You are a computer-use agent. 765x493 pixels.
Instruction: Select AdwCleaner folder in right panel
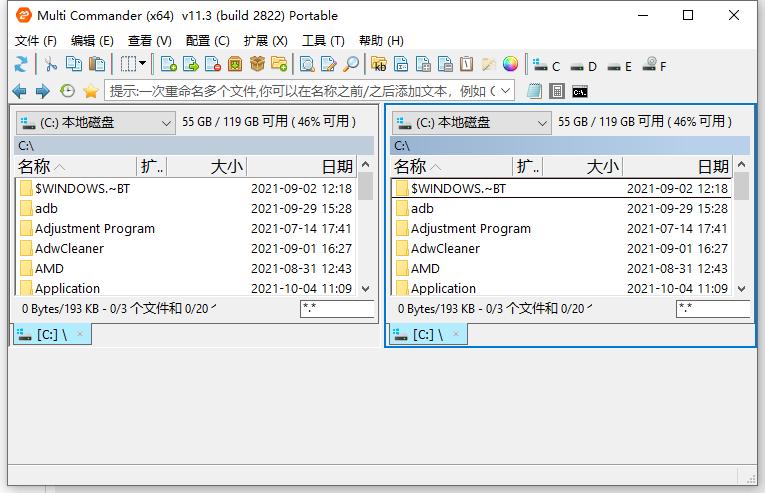(x=562, y=248)
